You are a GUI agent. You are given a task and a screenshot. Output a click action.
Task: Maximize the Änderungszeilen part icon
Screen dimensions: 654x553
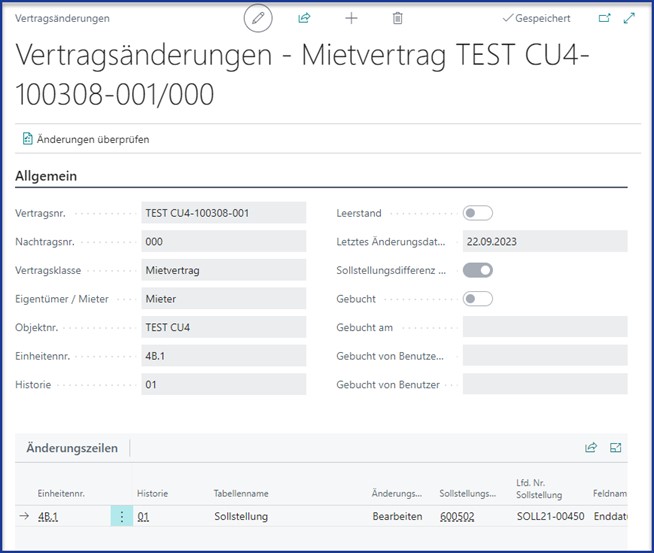pyautogui.click(x=616, y=447)
